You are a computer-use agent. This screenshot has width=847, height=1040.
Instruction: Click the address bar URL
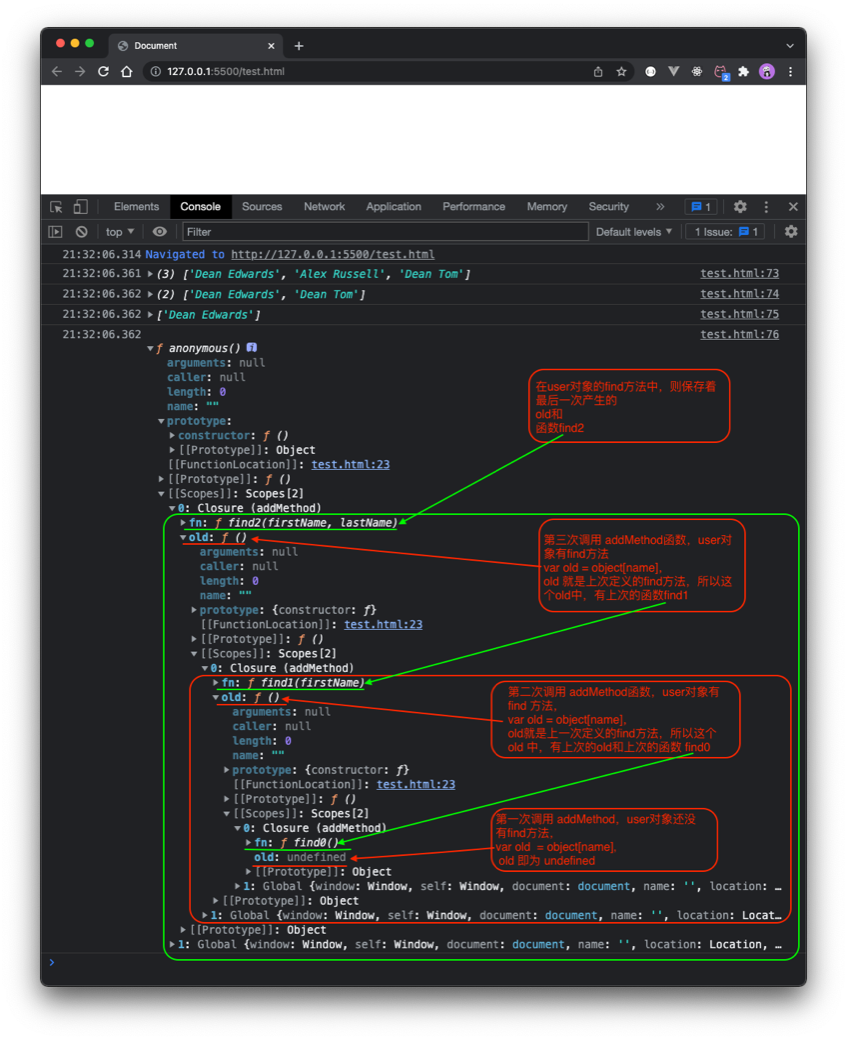click(x=226, y=72)
